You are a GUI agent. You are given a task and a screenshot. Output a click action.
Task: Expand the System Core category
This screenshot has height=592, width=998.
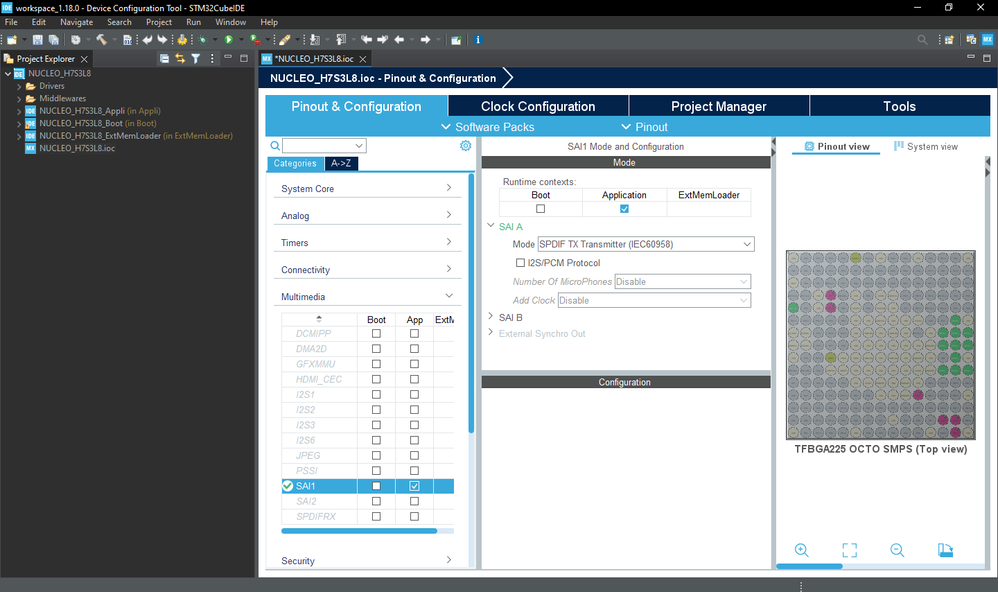point(367,188)
